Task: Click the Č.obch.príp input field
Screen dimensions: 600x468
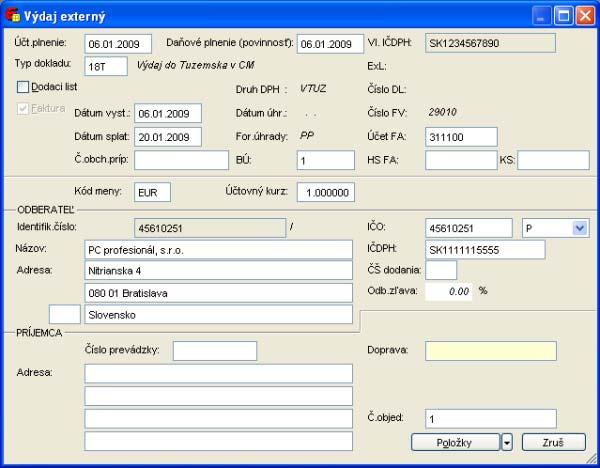Action: tap(181, 160)
